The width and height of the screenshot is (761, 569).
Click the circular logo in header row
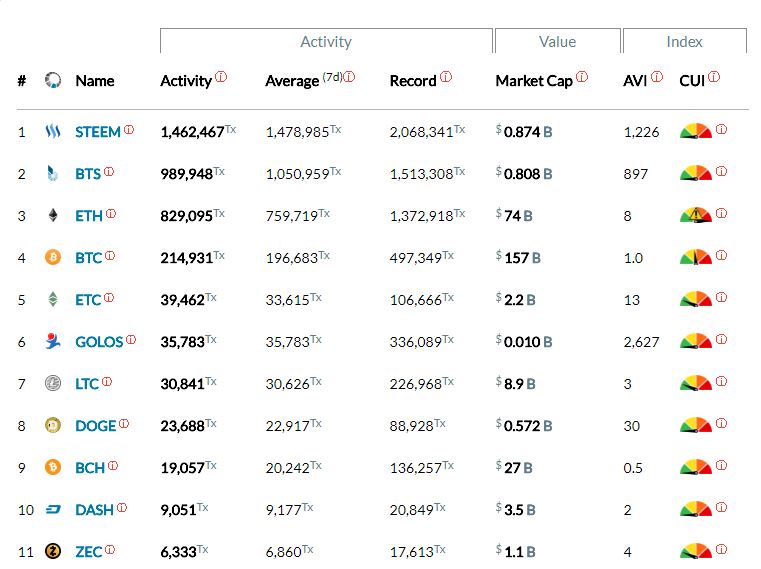tap(53, 80)
